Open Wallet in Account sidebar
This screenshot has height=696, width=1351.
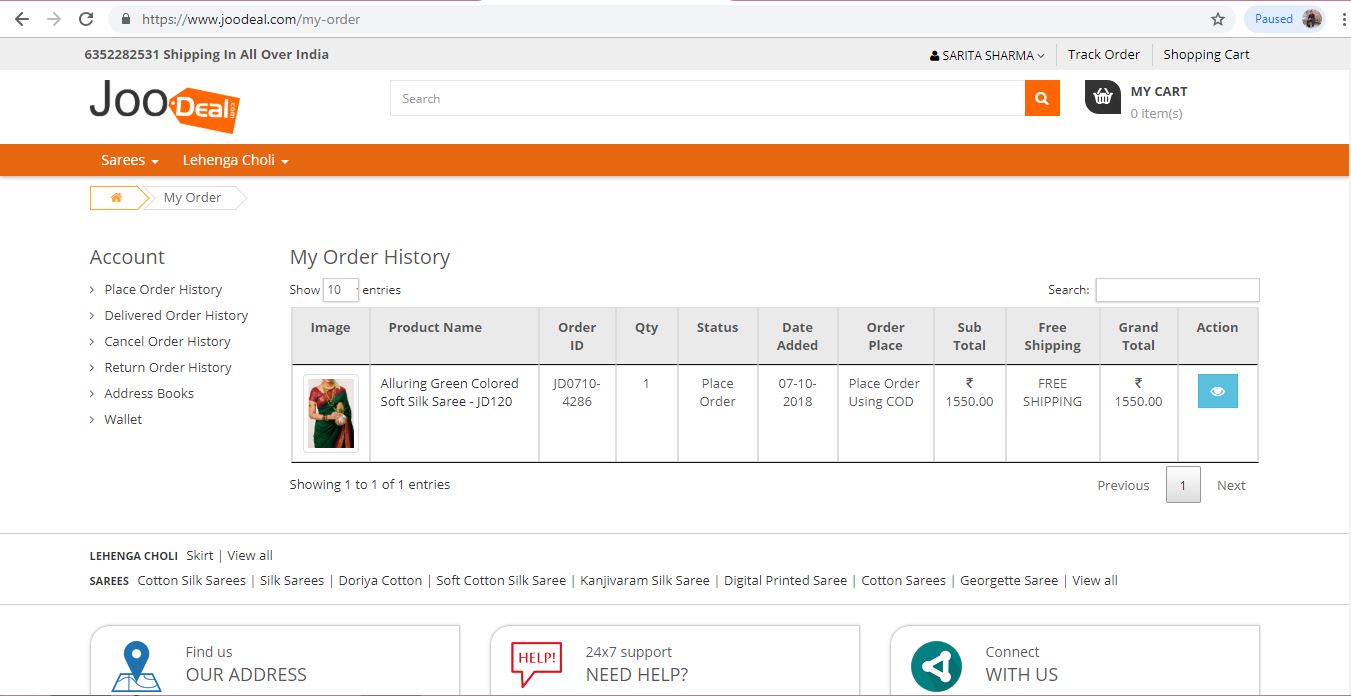[123, 419]
